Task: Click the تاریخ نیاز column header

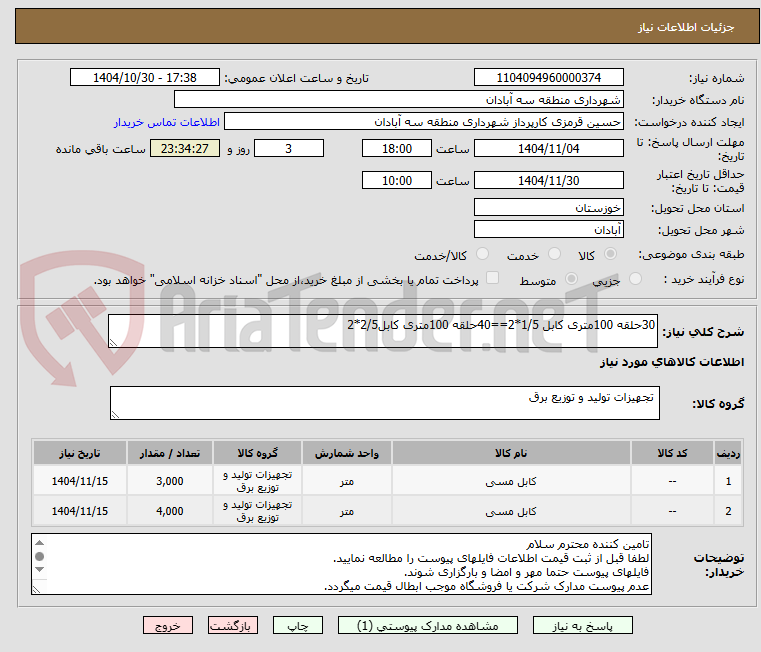Action: [80, 453]
